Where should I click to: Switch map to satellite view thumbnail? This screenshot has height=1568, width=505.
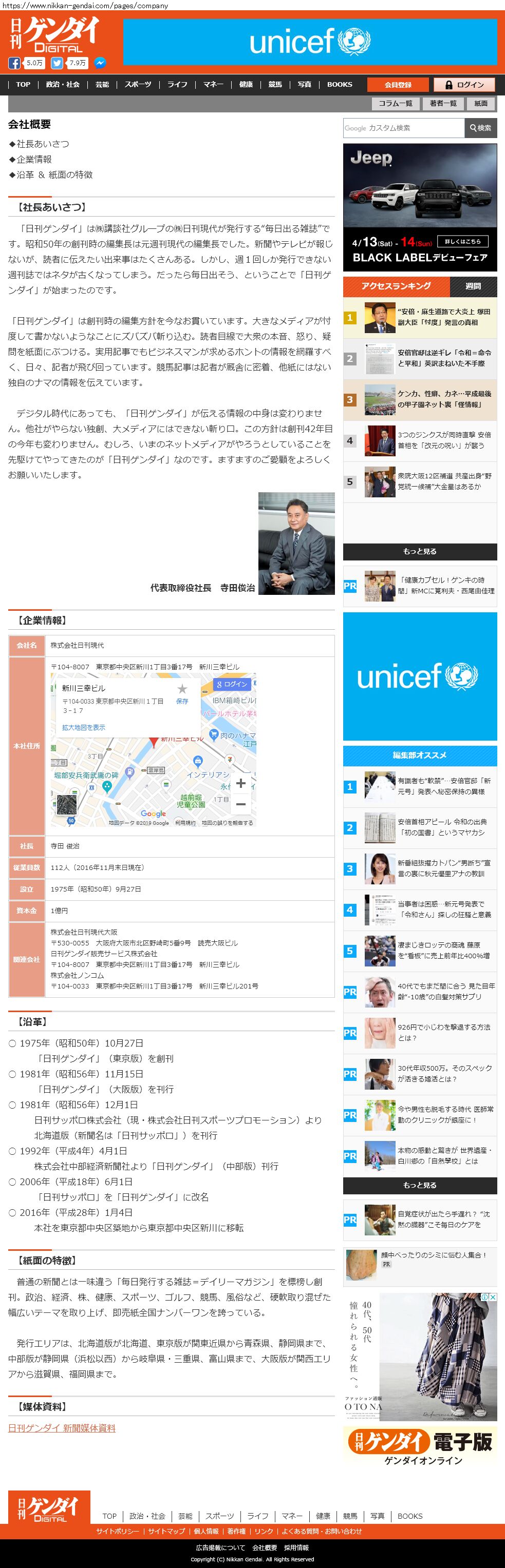pyautogui.click(x=66, y=804)
